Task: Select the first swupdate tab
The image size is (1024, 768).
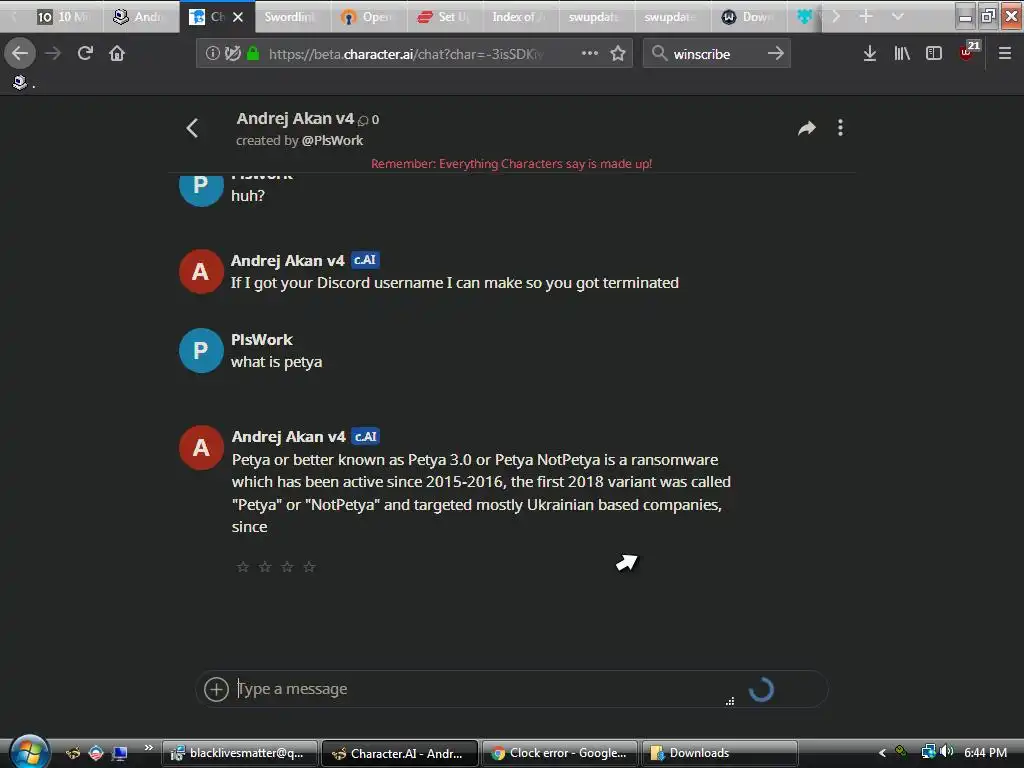Action: (596, 17)
